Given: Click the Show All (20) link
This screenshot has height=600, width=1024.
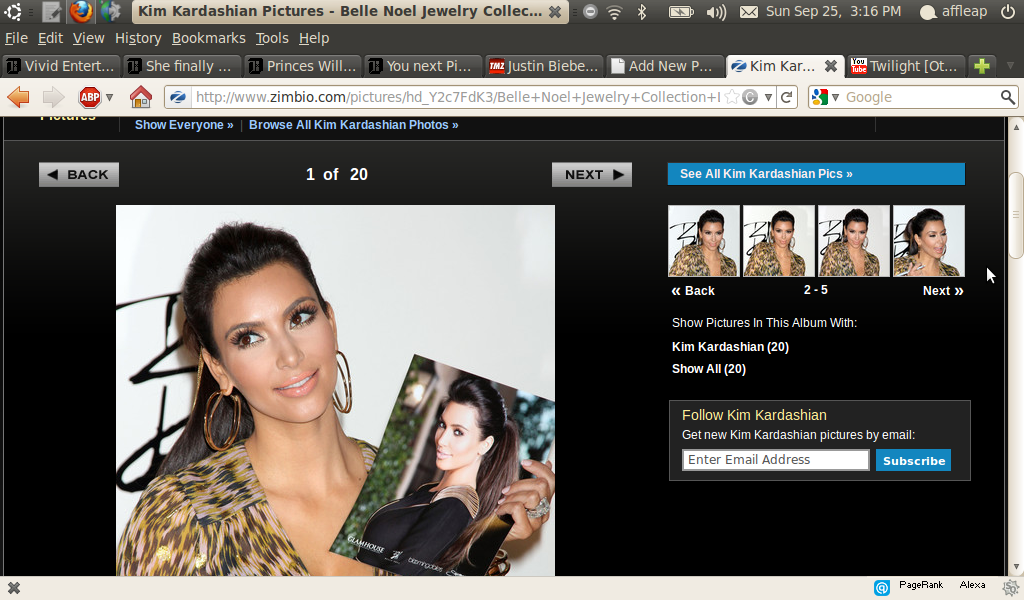Looking at the screenshot, I should pyautogui.click(x=709, y=369).
